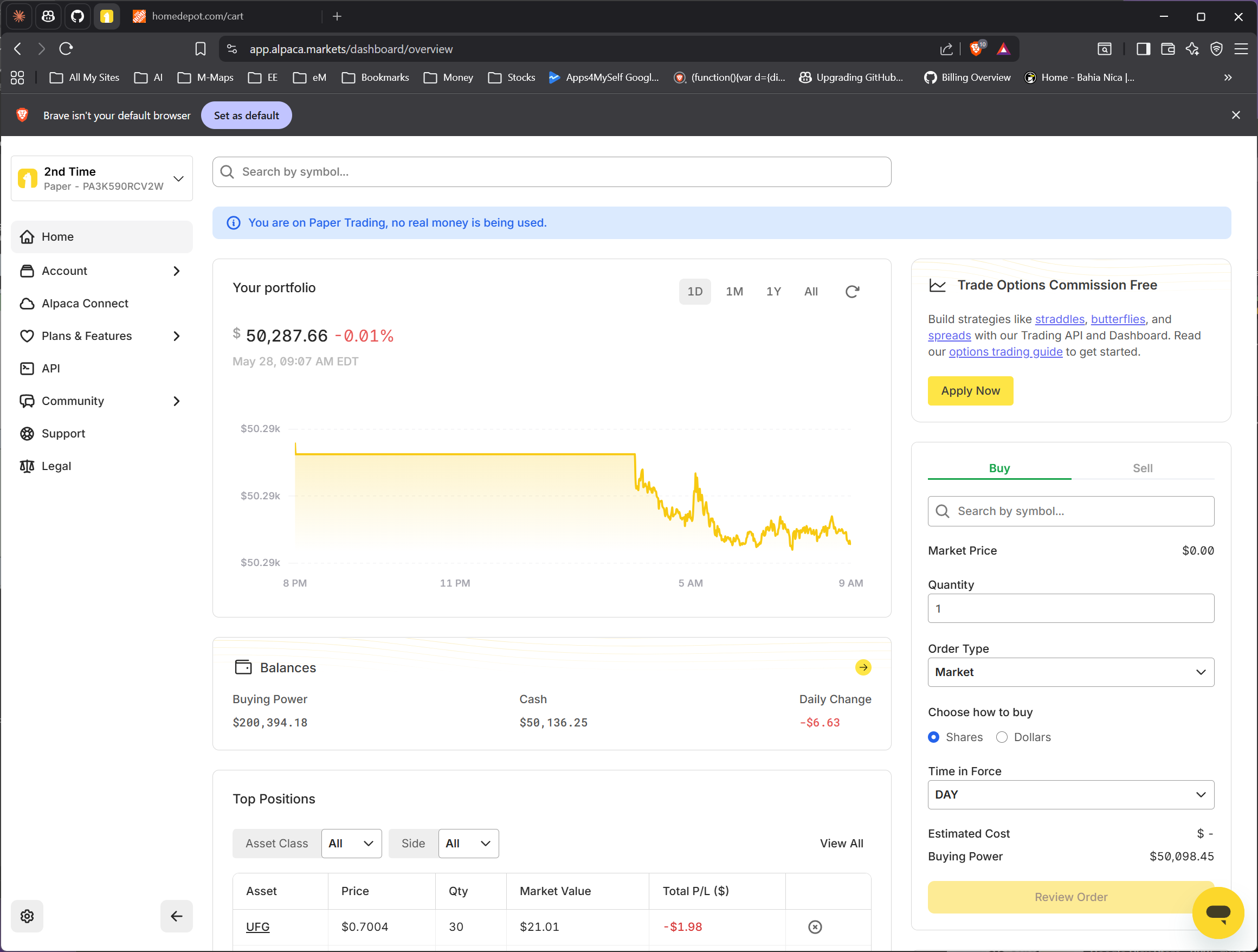Open the Brave VPN shield icon
Viewport: 1258px width, 952px height.
(1216, 49)
